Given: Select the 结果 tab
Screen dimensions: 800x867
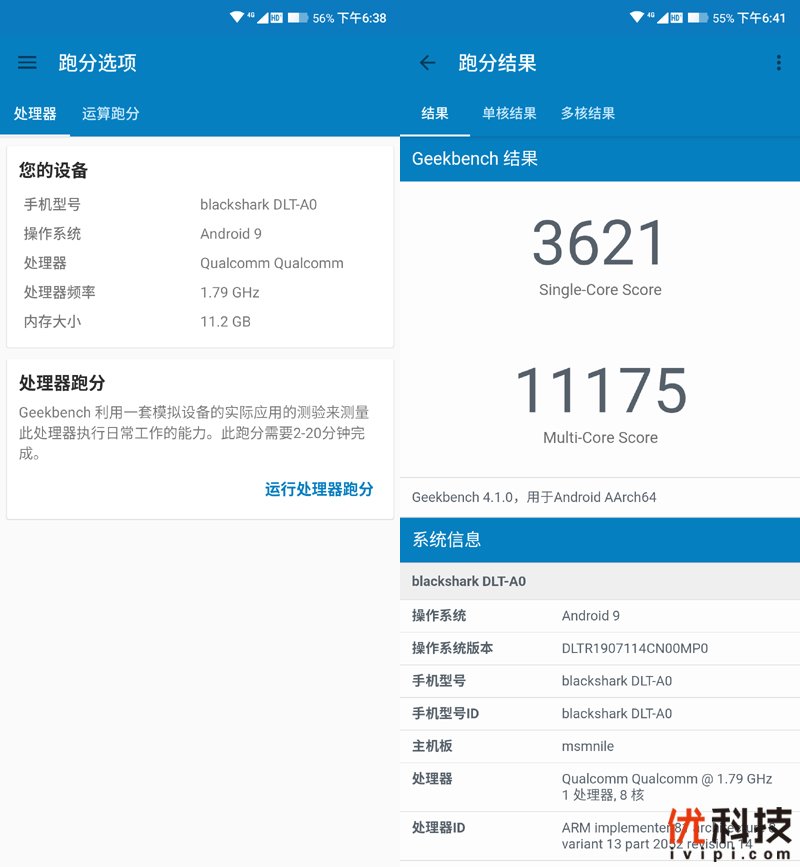Looking at the screenshot, I should coord(435,113).
